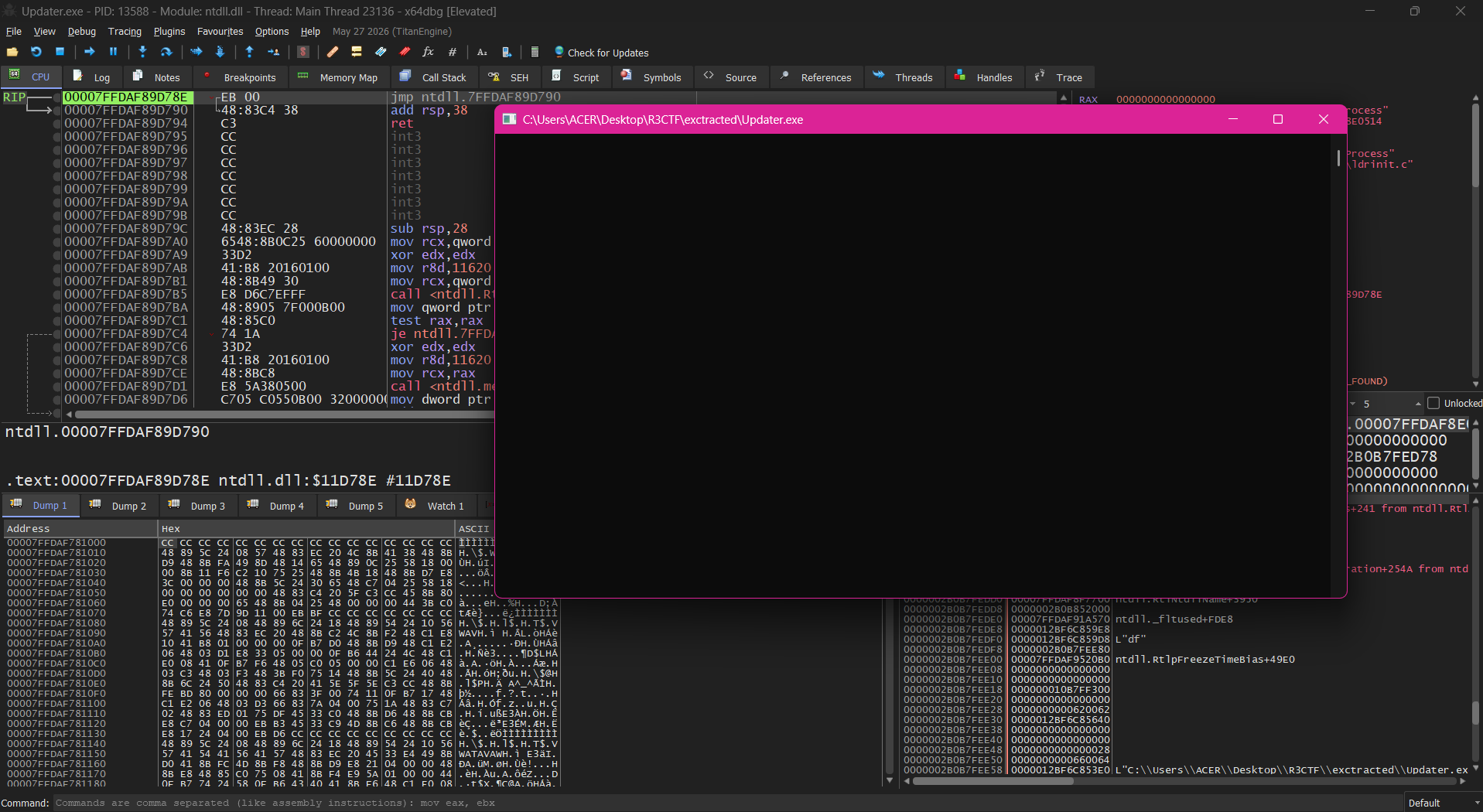The image size is (1483, 812).
Task: Select the Dump 4 tab
Action: (x=277, y=505)
